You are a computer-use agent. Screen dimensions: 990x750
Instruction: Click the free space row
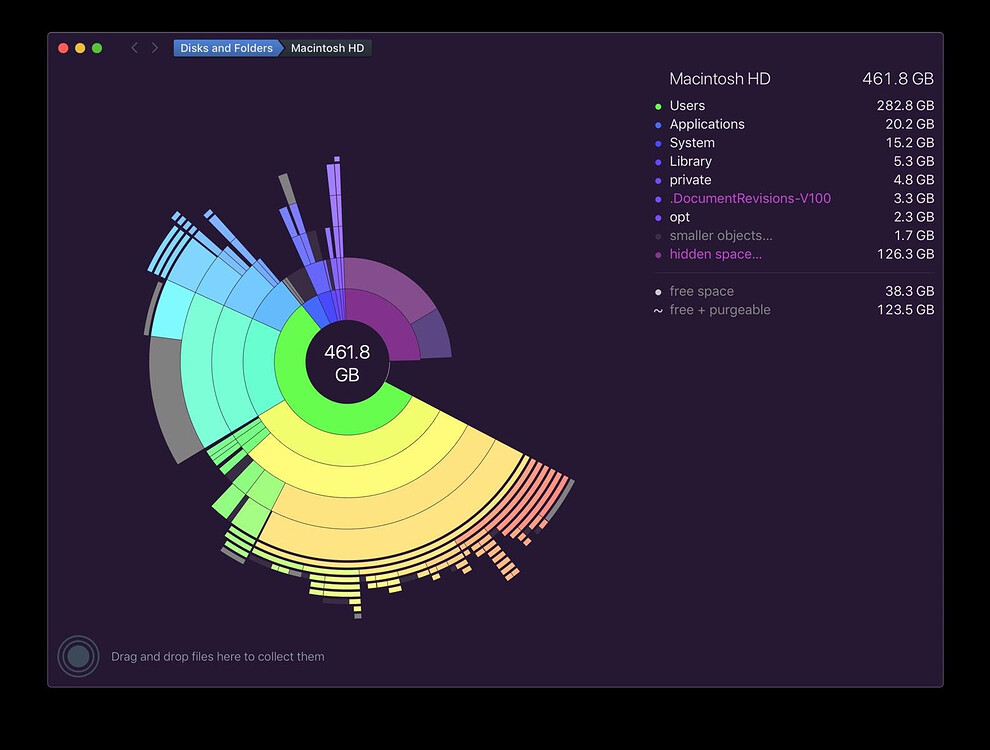pos(794,291)
